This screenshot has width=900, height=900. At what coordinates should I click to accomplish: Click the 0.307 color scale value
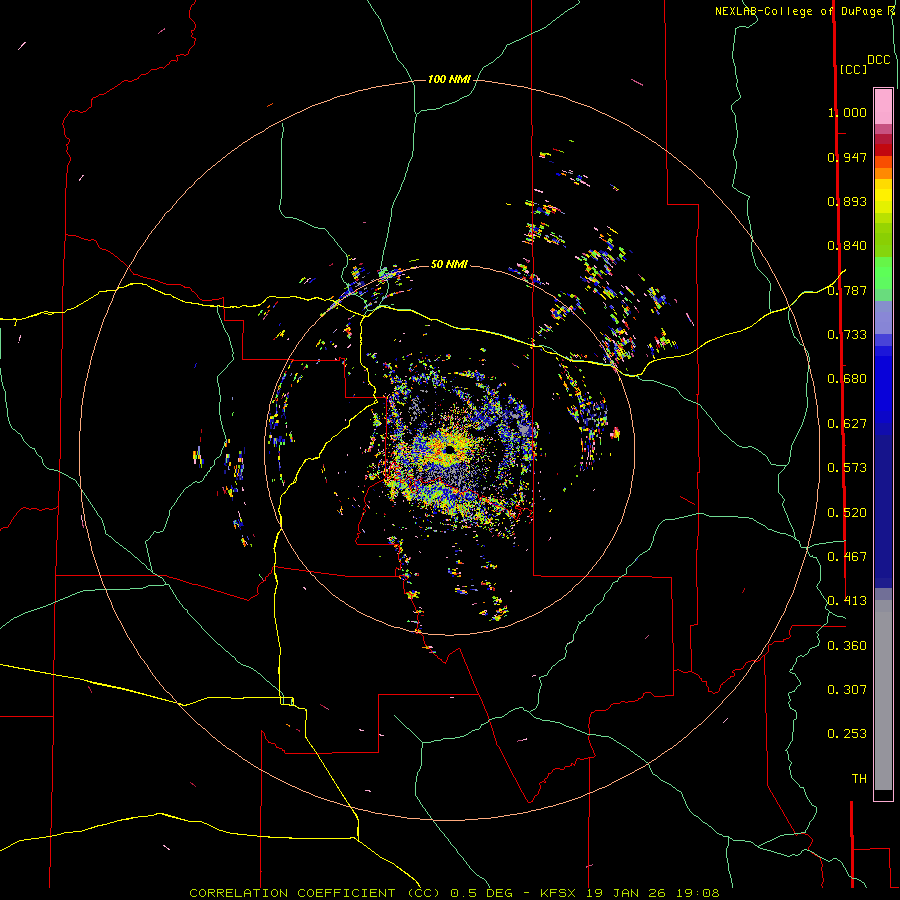tap(847, 690)
